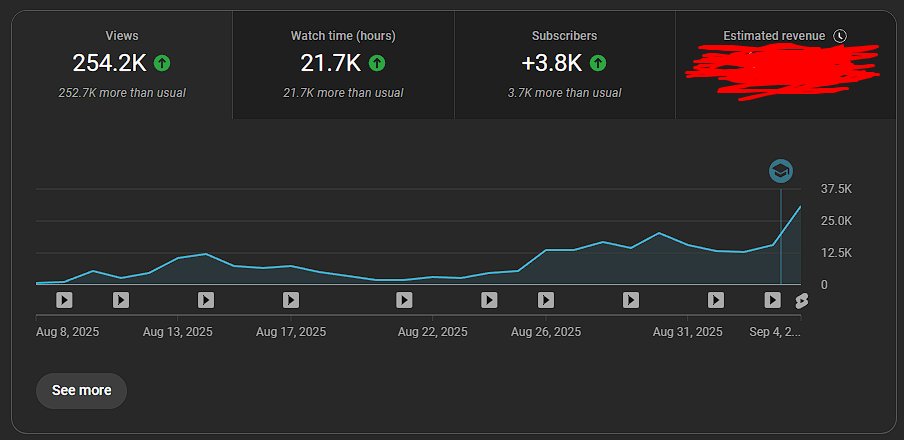
Task: Open video marker just before Aug 22 tick
Action: [x=404, y=300]
